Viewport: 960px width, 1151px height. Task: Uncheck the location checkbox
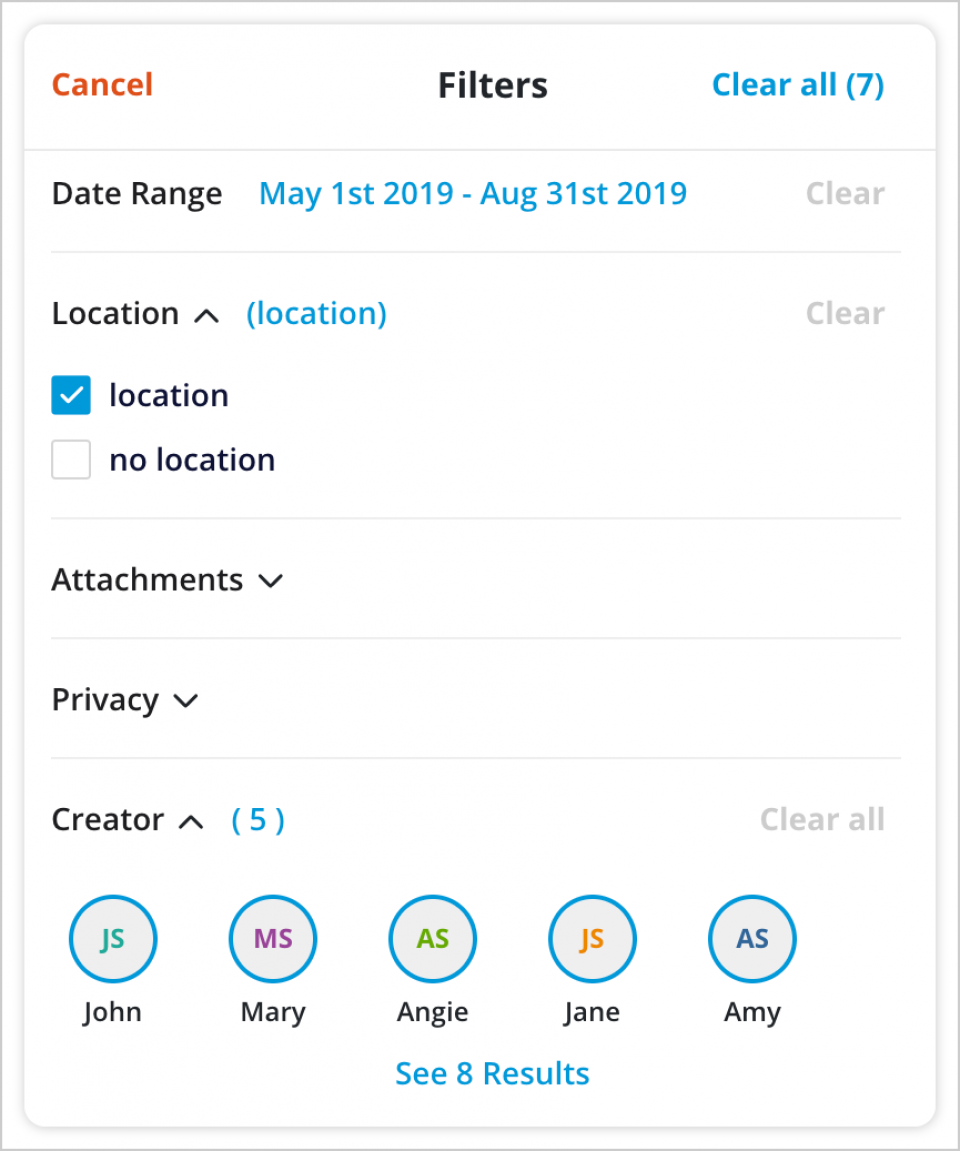click(70, 394)
